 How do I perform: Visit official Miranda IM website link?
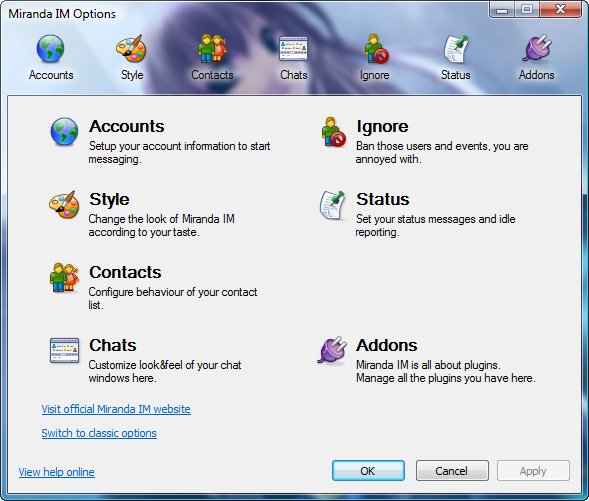(x=116, y=409)
